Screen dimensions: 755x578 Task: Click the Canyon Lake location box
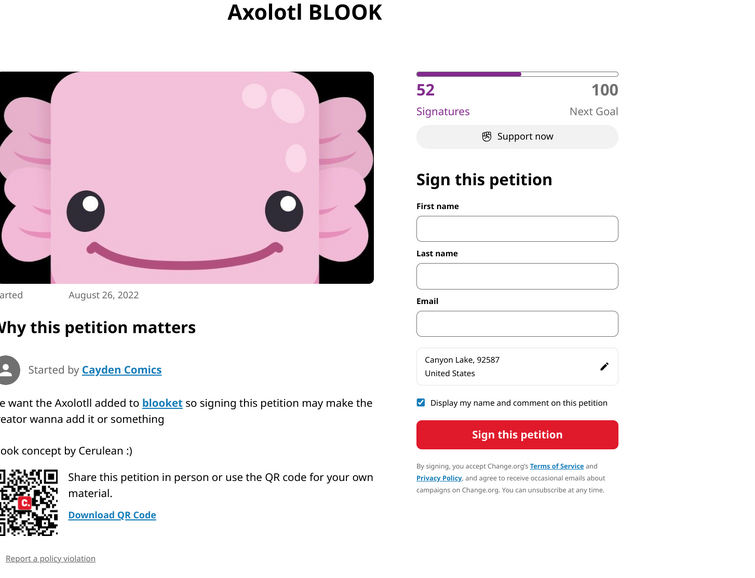[517, 367]
